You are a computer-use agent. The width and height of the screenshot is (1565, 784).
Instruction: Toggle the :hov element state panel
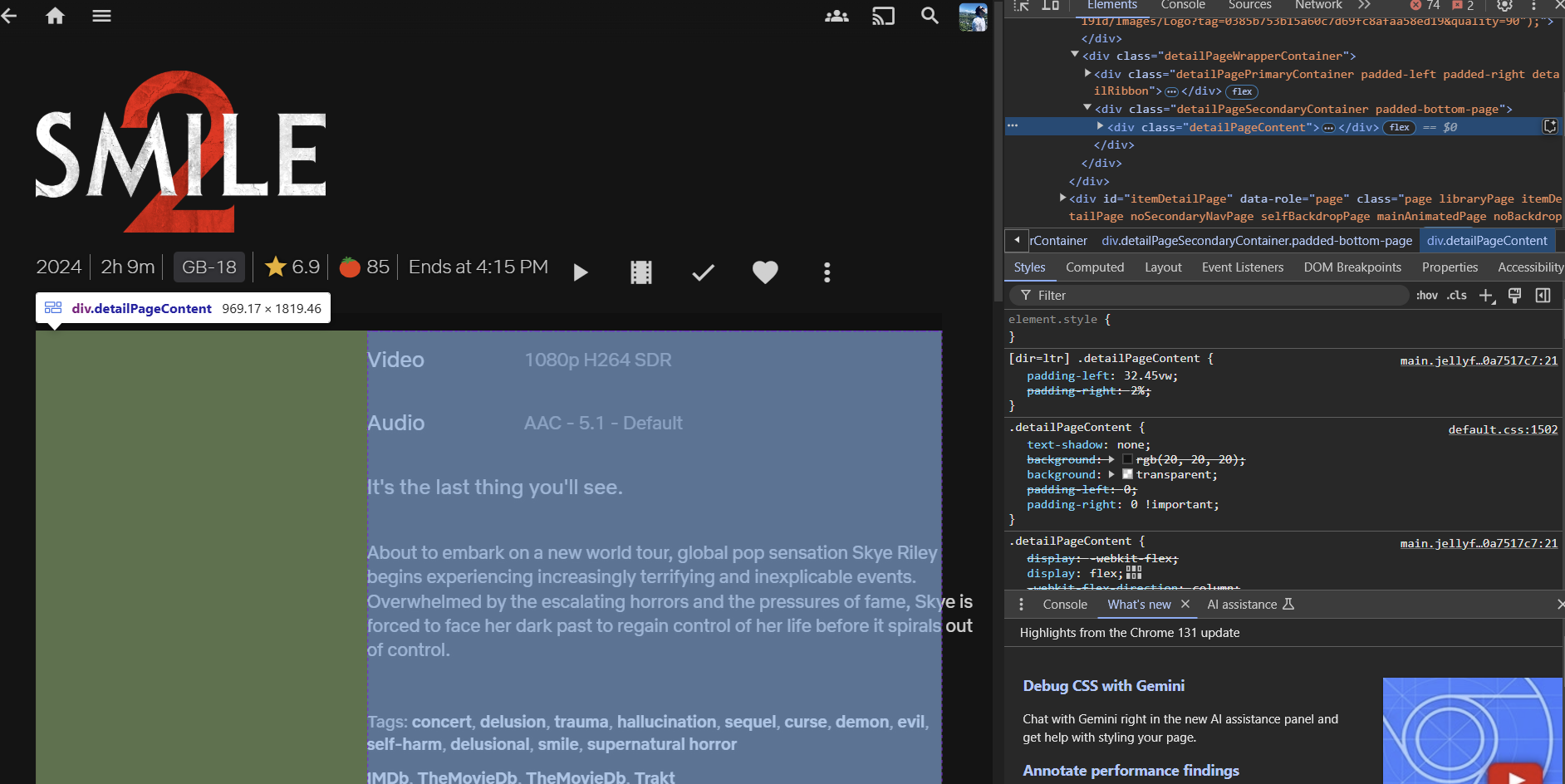(1426, 296)
